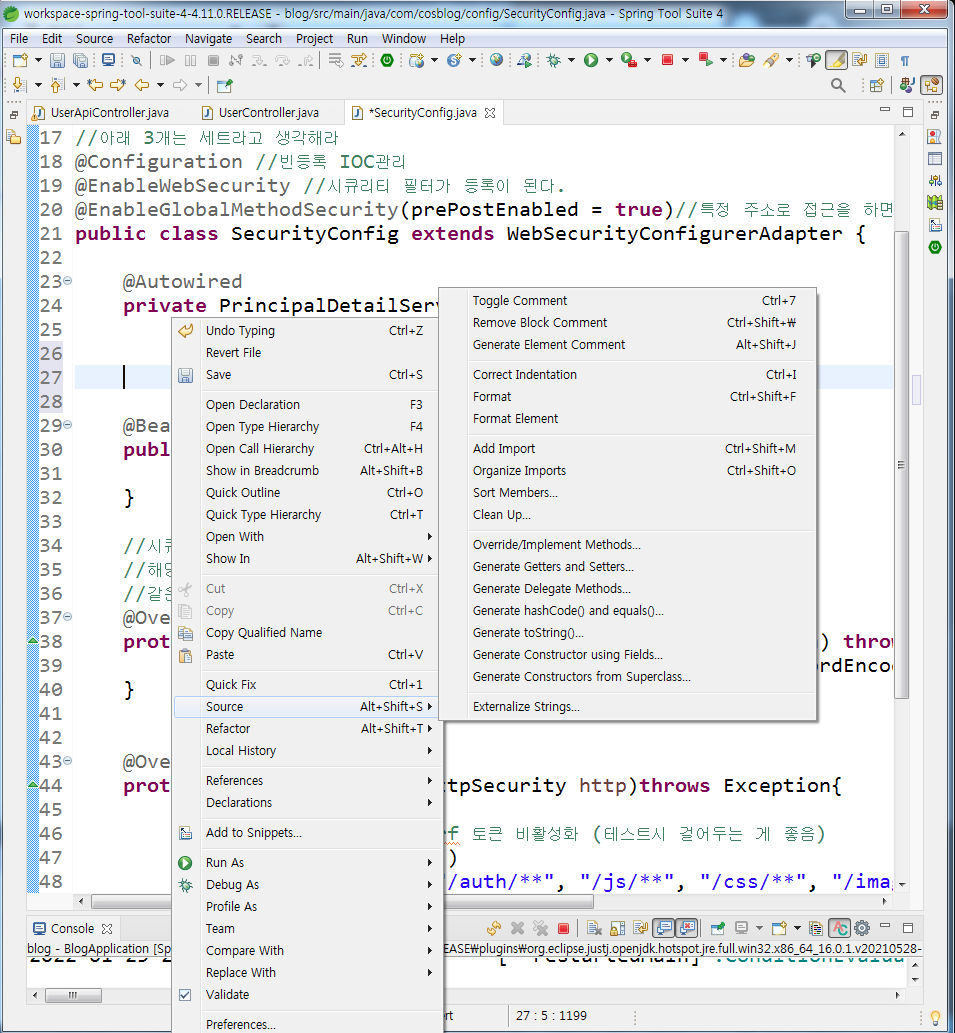This screenshot has width=955, height=1033.
Task: Click the Save All toolbar icon
Action: 80,61
